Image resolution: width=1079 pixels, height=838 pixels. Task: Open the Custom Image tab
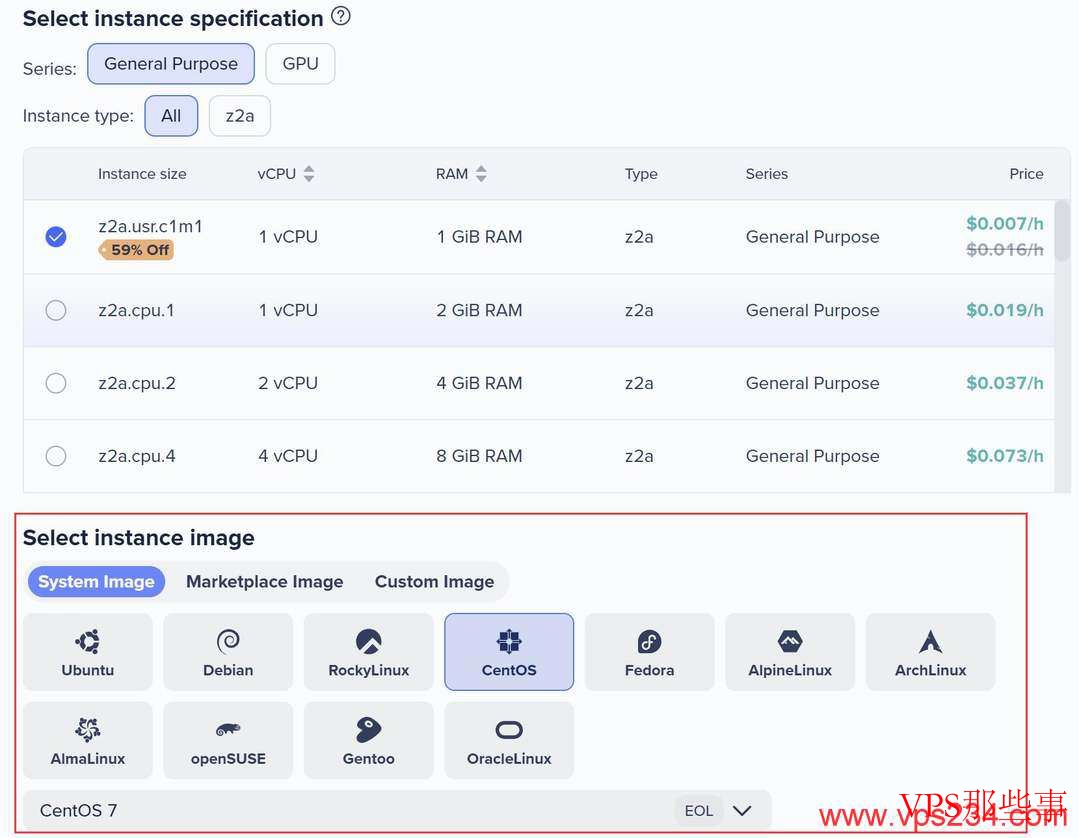(x=434, y=582)
